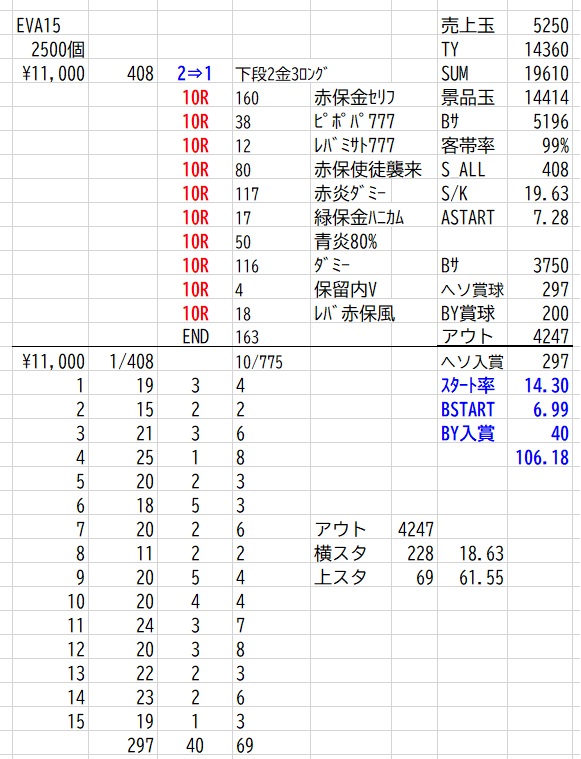This screenshot has width=581, height=759.
Task: Select the SUM value 19610
Action: point(546,74)
